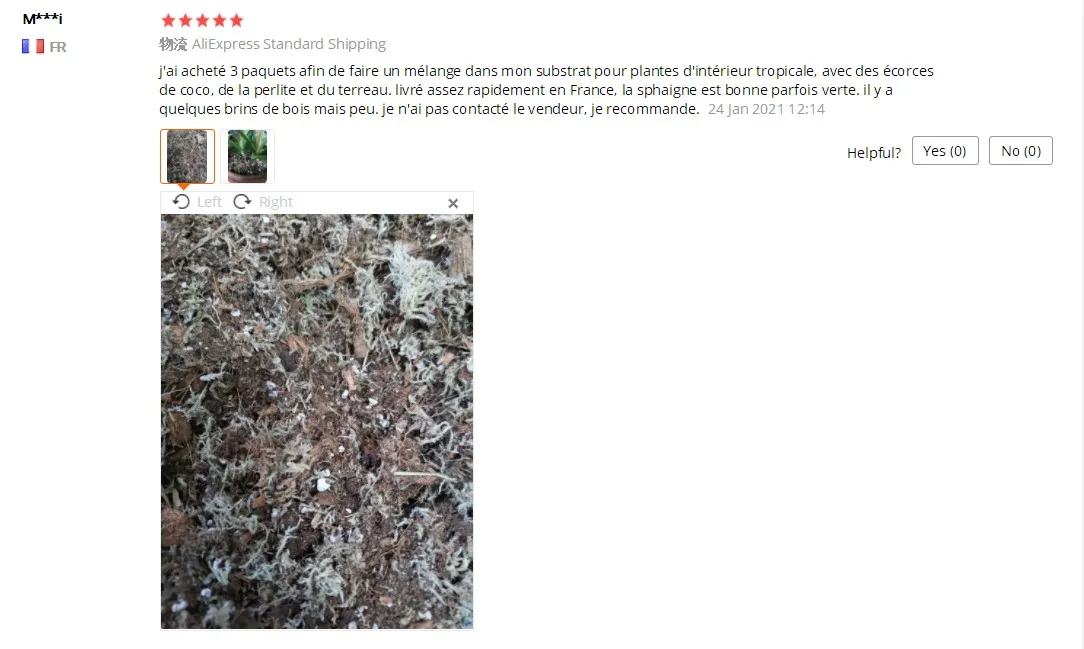Click the French review text paragraph
The image size is (1084, 649).
pos(546,90)
